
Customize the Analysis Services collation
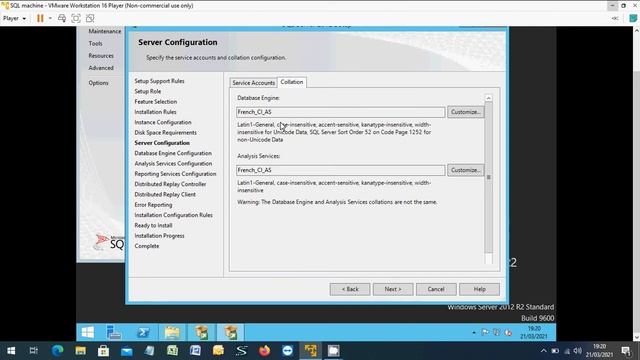tap(465, 170)
